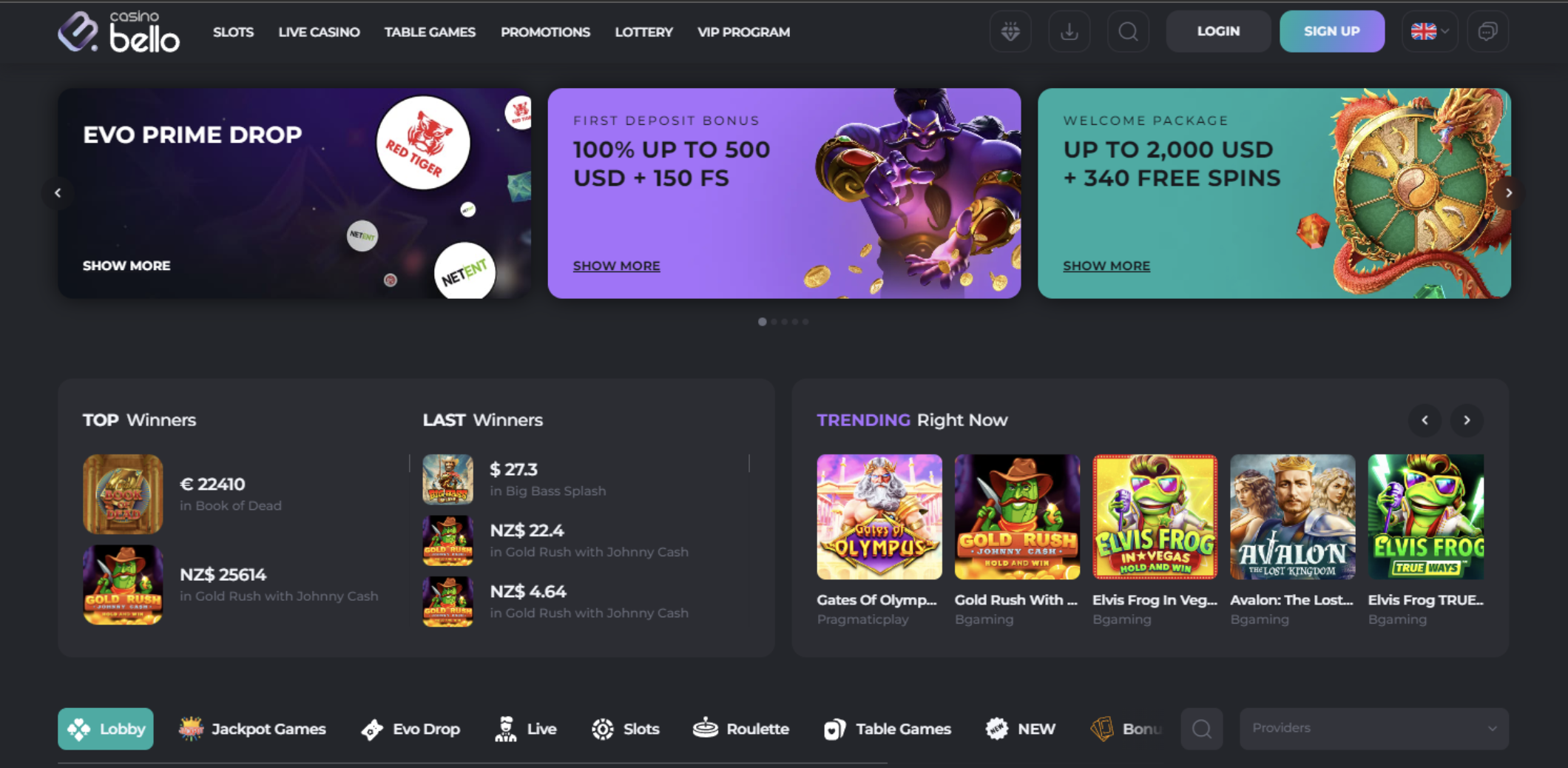Advance banner carousel with right arrow
1568x768 pixels.
1509,193
